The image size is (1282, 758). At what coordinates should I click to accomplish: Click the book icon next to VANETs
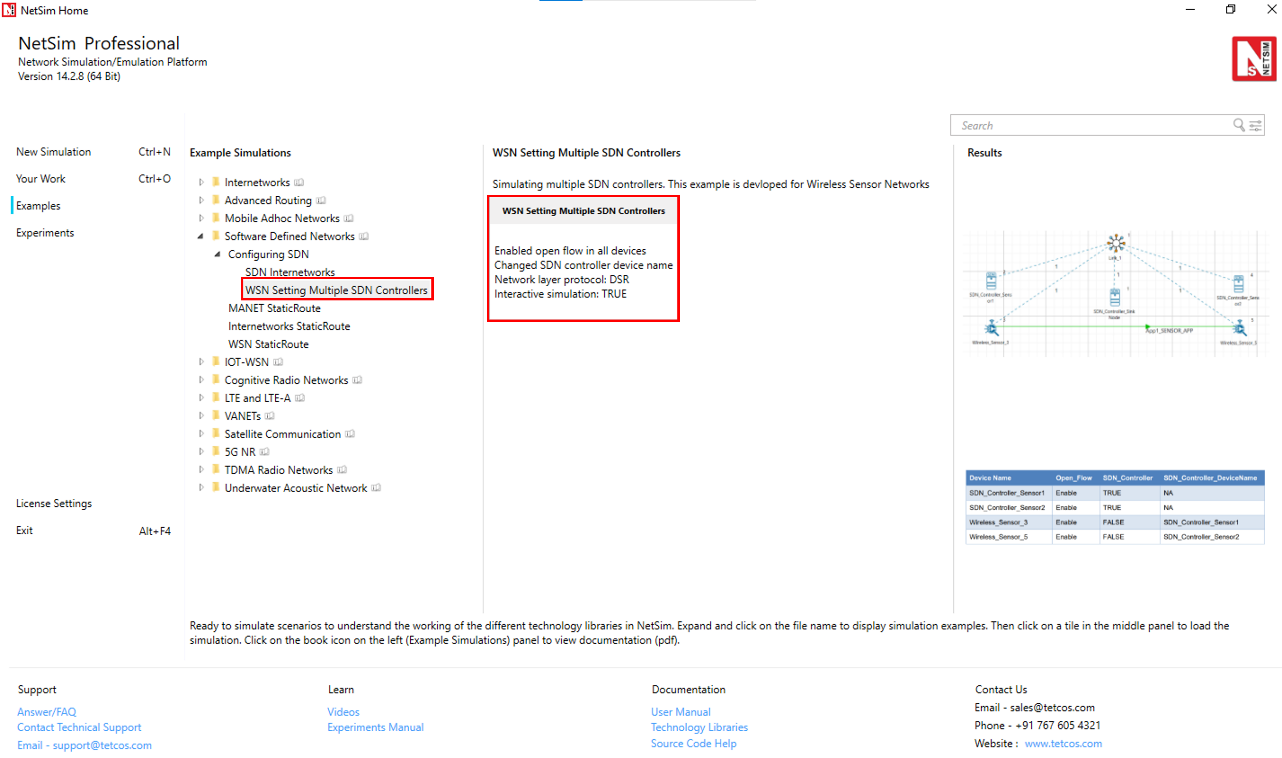pyautogui.click(x=270, y=416)
